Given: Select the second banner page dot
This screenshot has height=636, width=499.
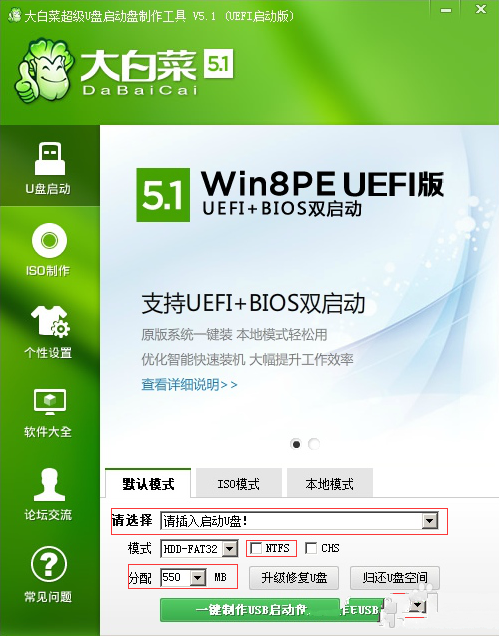Looking at the screenshot, I should (x=314, y=444).
